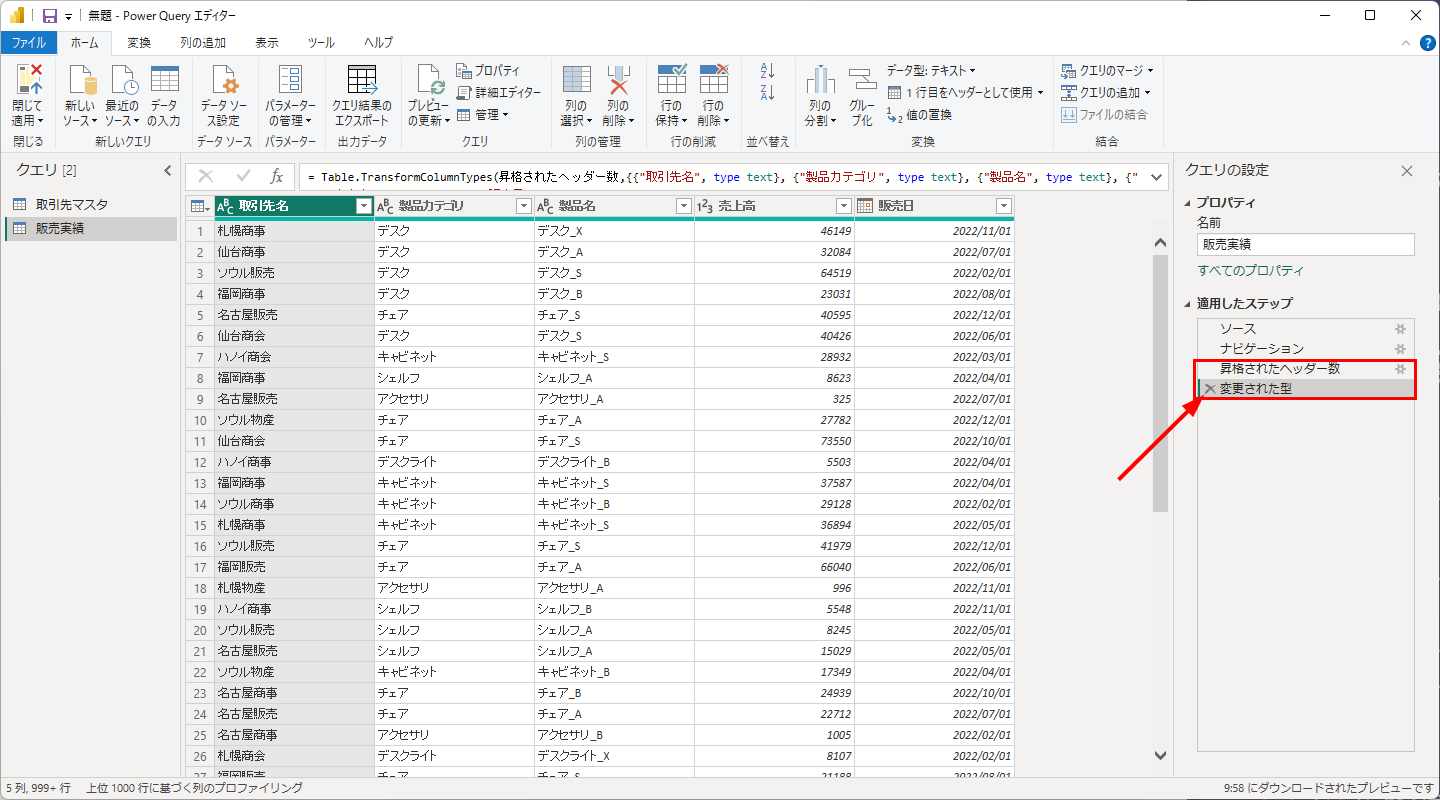Select the ナビゲーション applied step
The image size is (1440, 800).
1305,349
